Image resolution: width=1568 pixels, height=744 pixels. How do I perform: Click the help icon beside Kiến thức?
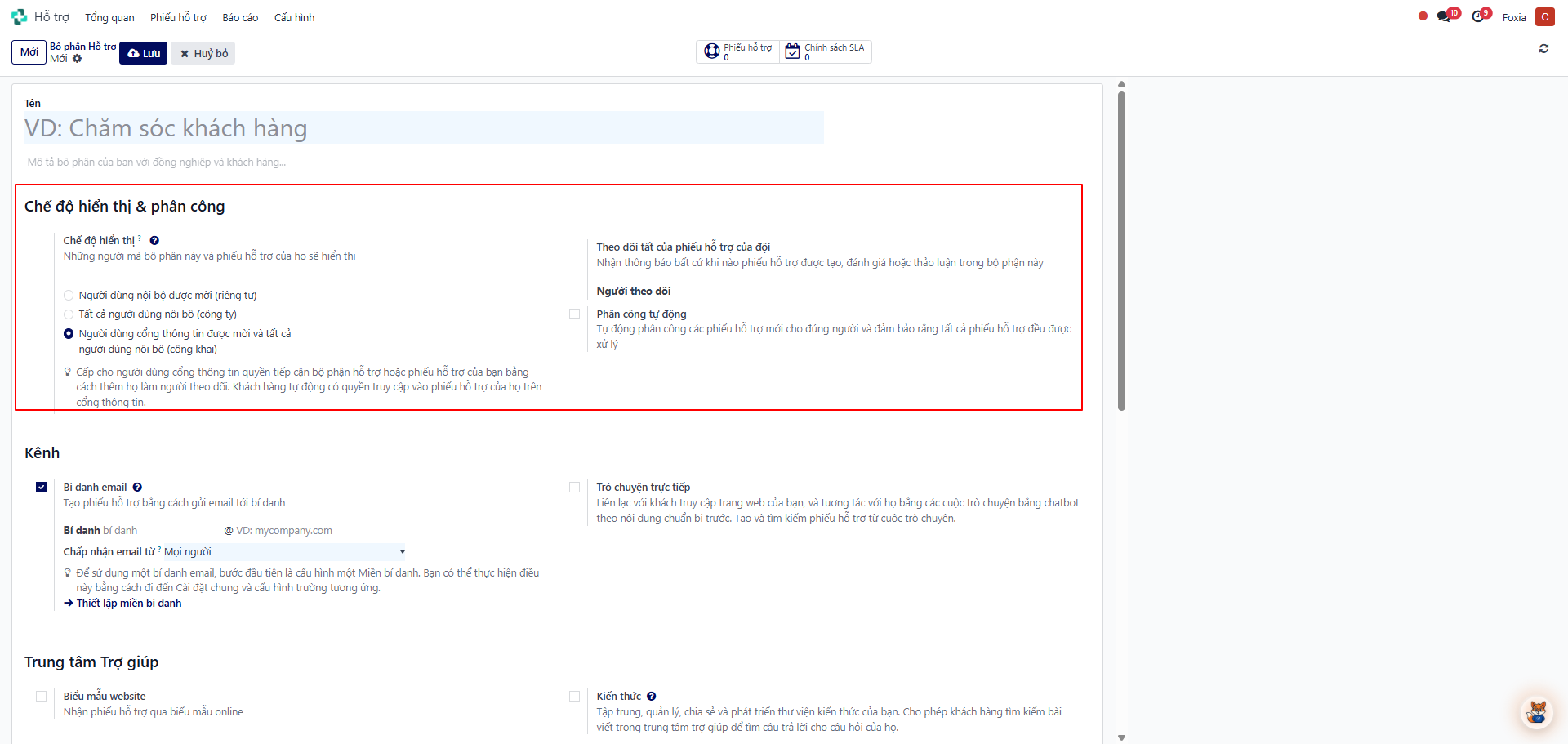[652, 697]
